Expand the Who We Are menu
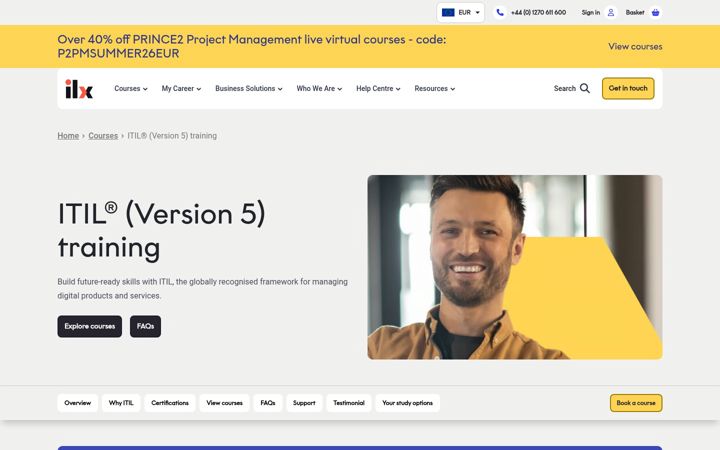 pos(319,89)
